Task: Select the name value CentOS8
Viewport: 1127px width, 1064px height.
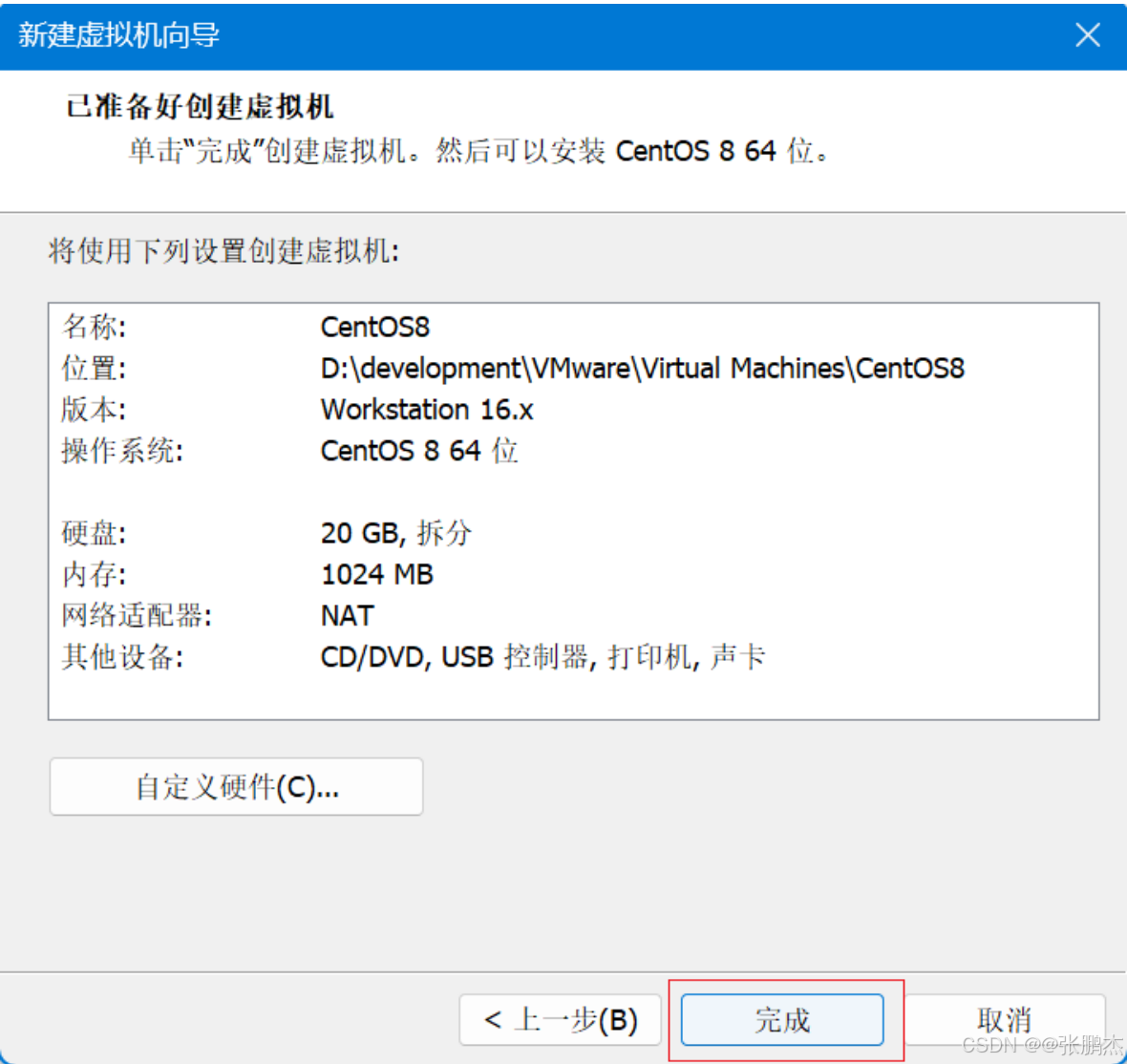Action: click(374, 327)
